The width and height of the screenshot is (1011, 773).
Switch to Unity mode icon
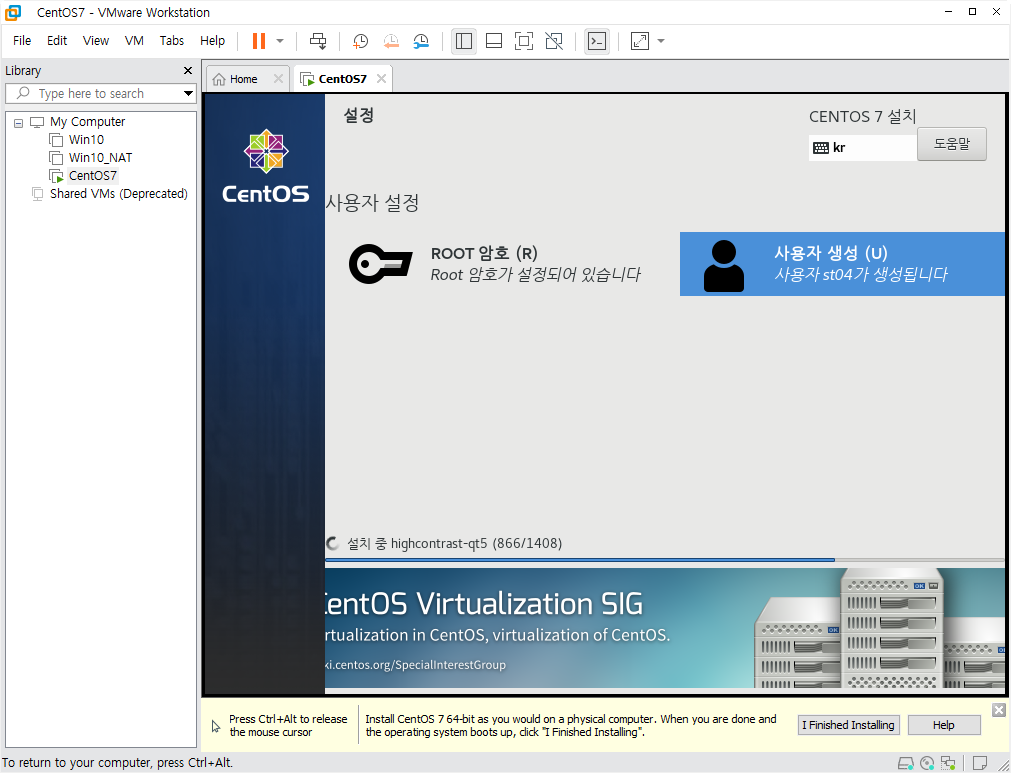(x=554, y=41)
